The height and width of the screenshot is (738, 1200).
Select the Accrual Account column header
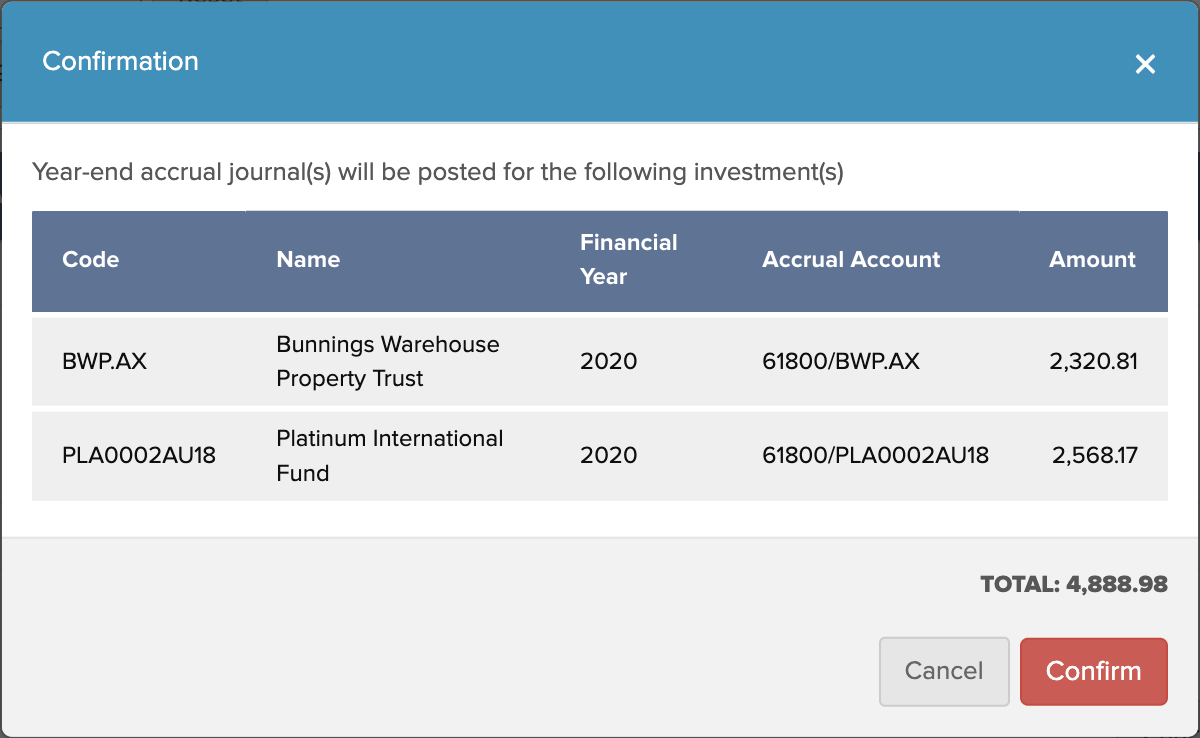pyautogui.click(x=851, y=259)
